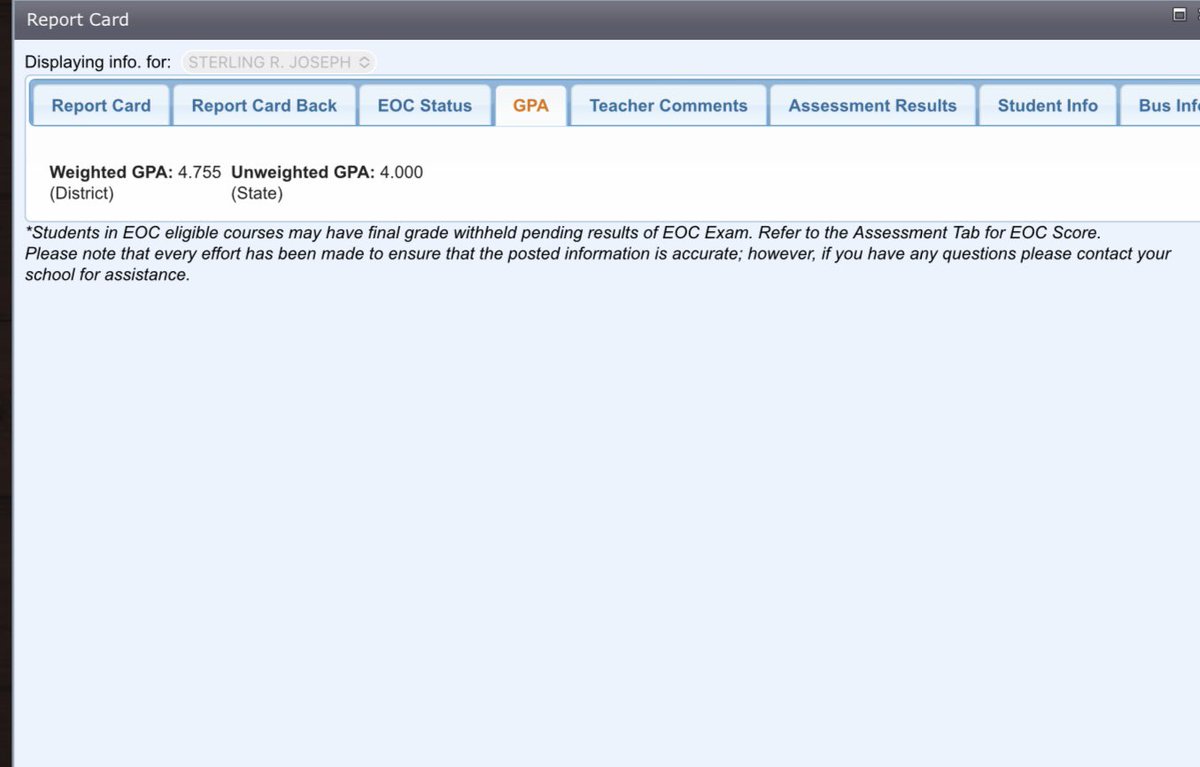Open the EOC Status tab
This screenshot has height=767, width=1200.
point(425,105)
